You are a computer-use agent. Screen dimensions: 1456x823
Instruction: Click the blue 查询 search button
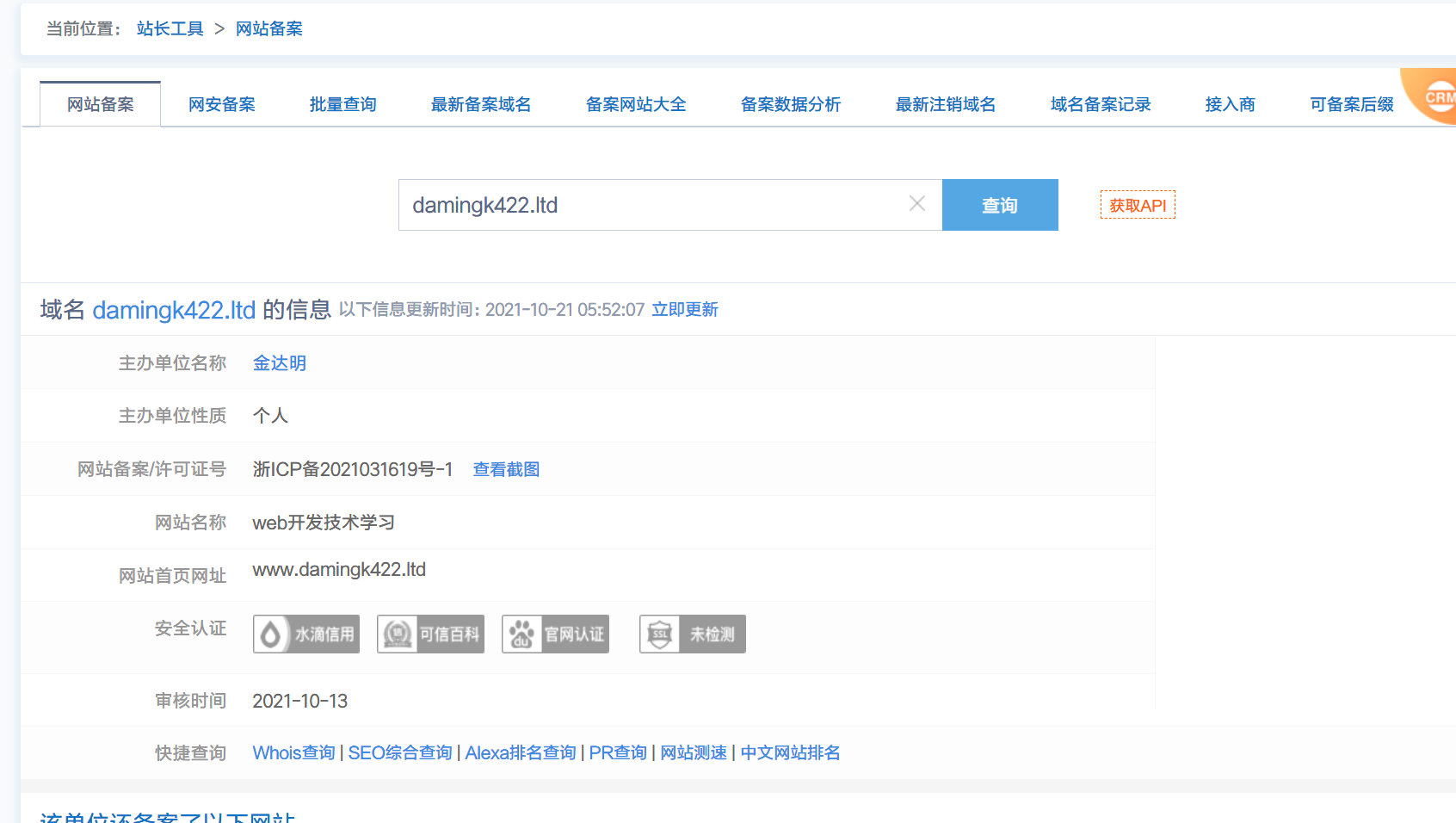(1000, 205)
